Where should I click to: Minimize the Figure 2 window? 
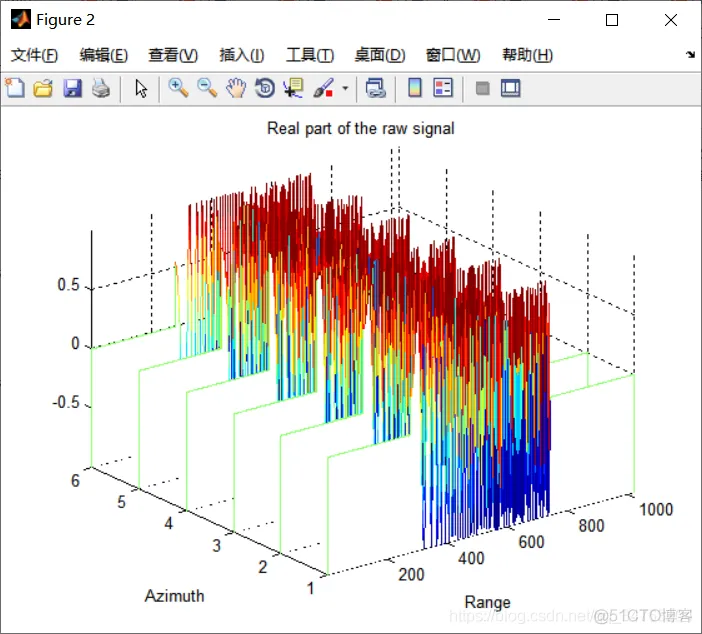tap(554, 20)
